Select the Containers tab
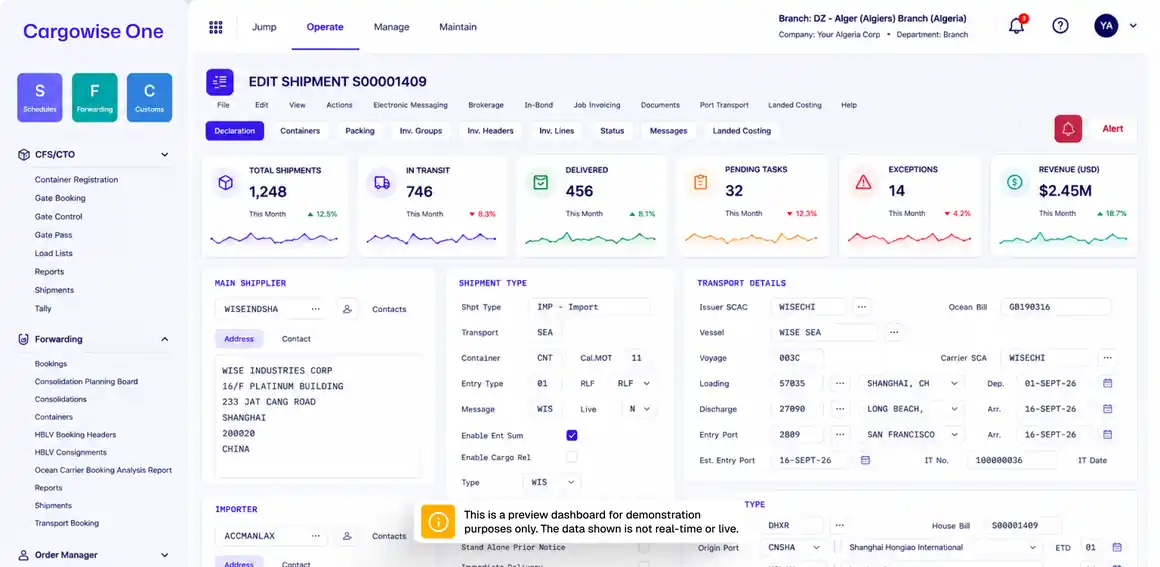 tap(300, 130)
